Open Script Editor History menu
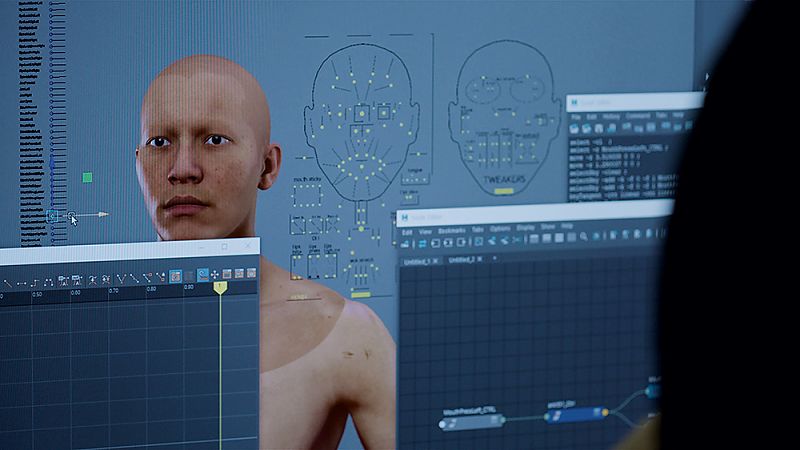Screen dimensions: 800x450 [611, 116]
